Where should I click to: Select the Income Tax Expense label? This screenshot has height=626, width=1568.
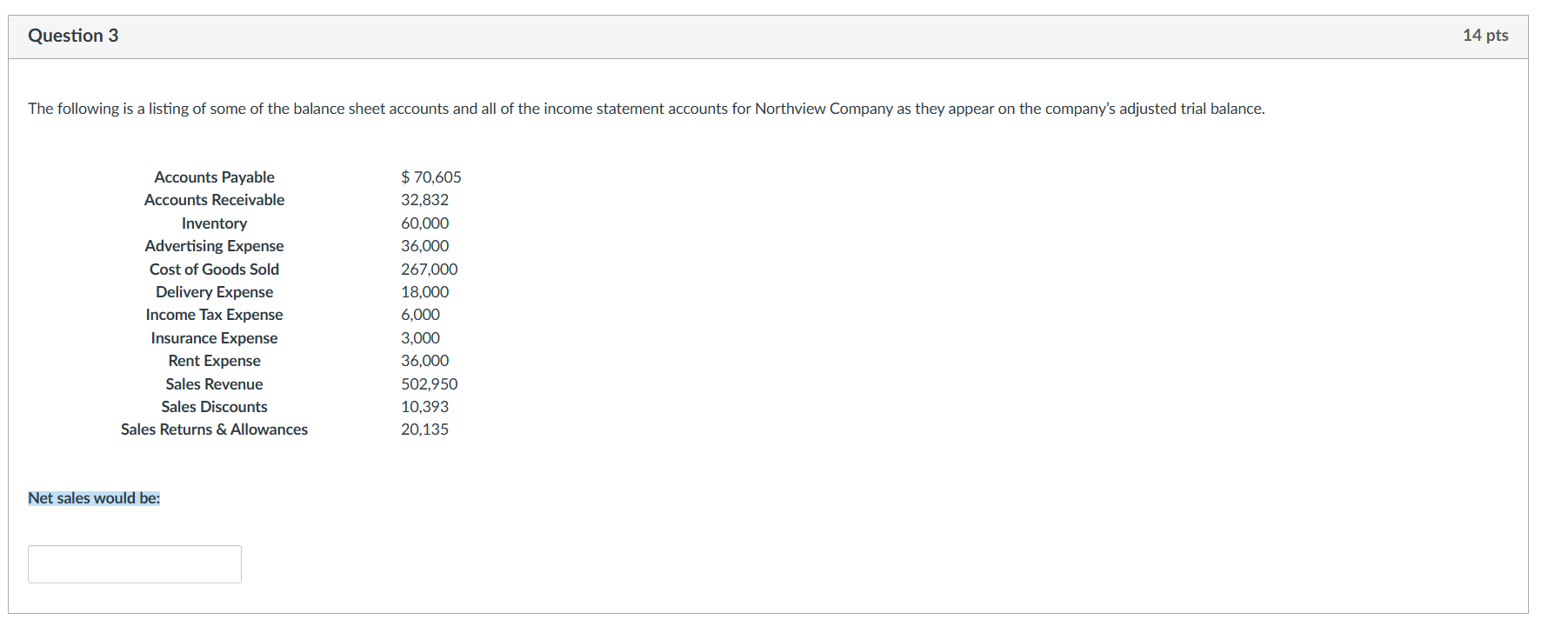click(214, 315)
